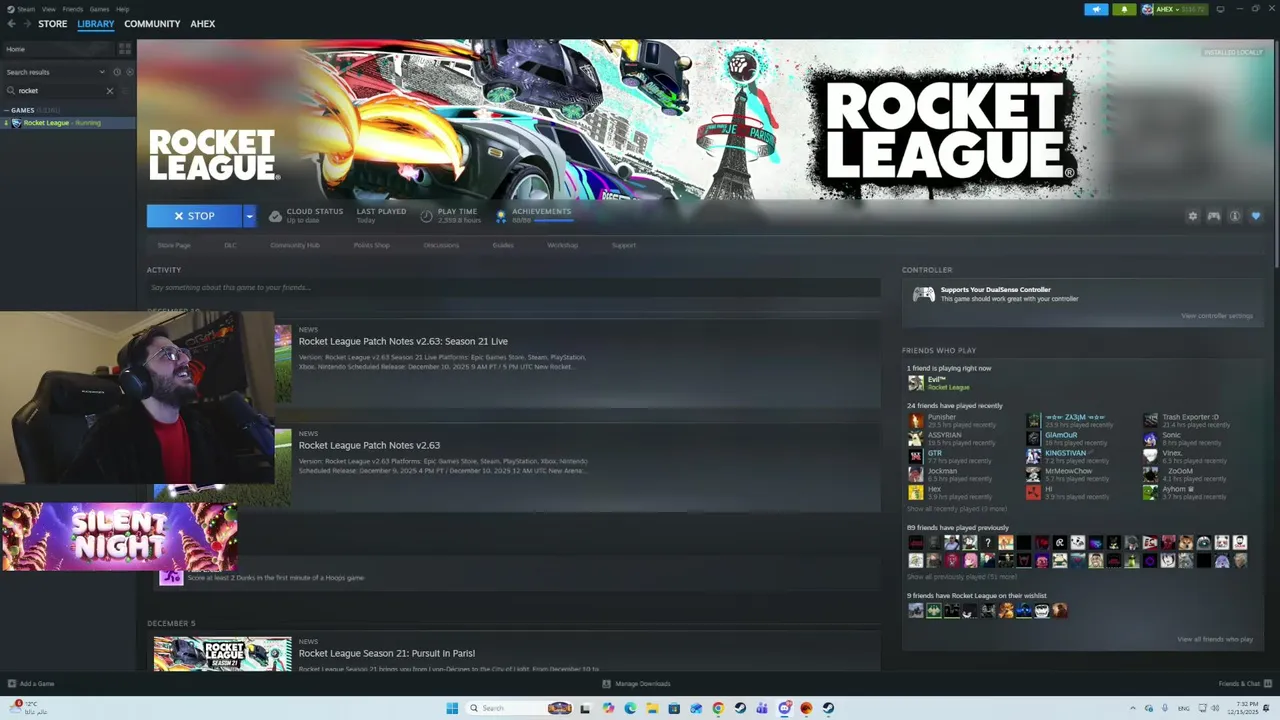Show game info circle icon
Image resolution: width=1280 pixels, height=720 pixels.
1235,216
